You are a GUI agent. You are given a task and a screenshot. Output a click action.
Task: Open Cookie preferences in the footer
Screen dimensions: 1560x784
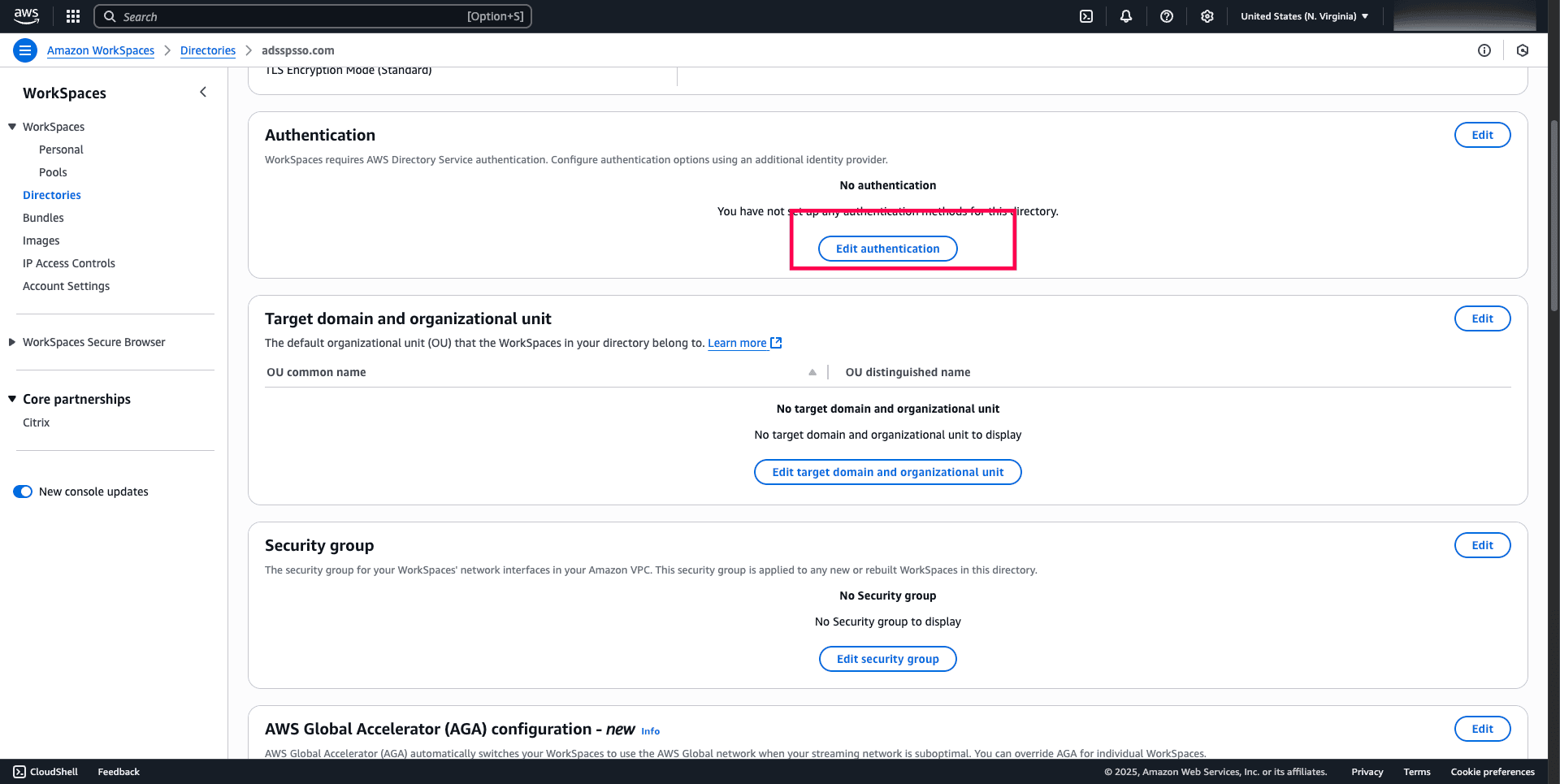click(x=1493, y=772)
